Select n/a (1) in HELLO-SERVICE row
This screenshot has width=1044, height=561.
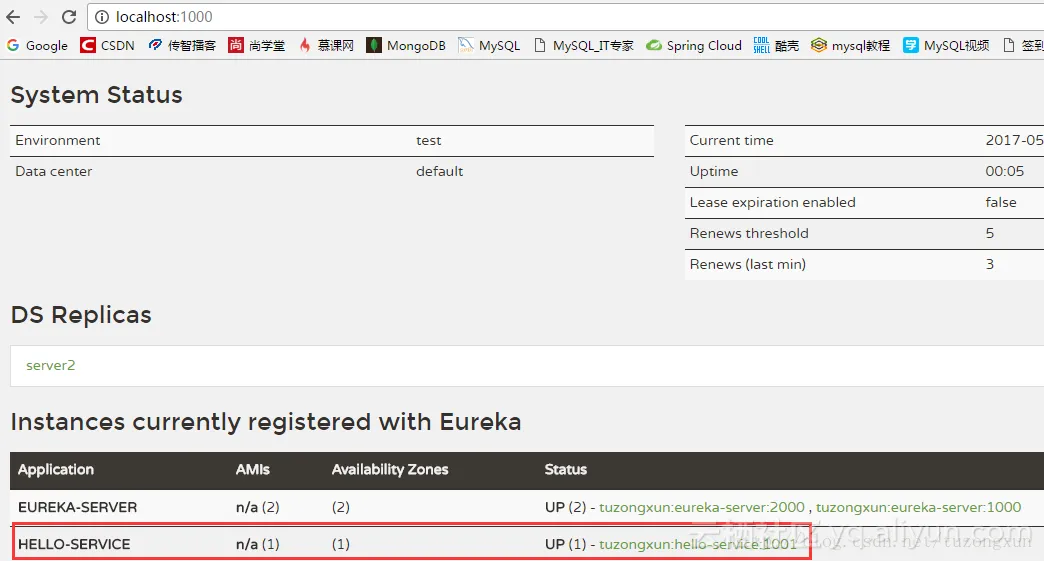(x=258, y=544)
